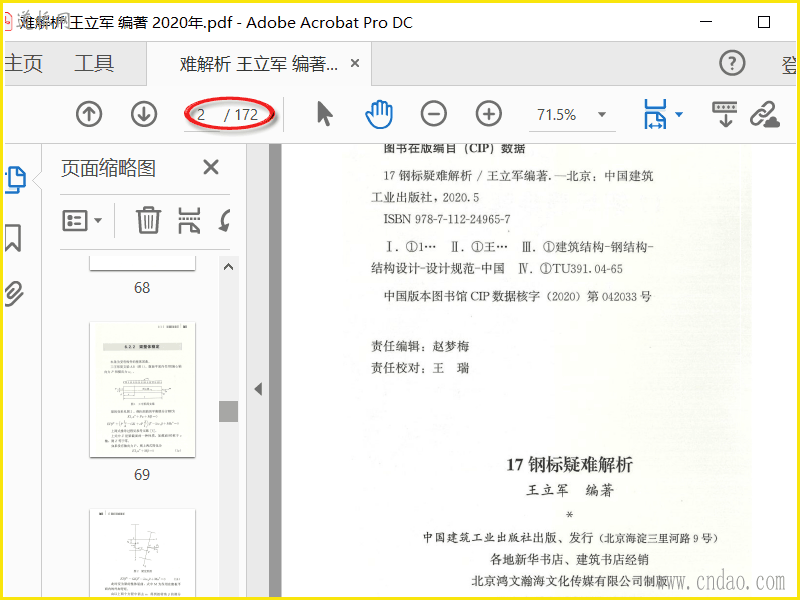Go to previous page with up arrow
The width and height of the screenshot is (800, 600).
[89, 114]
